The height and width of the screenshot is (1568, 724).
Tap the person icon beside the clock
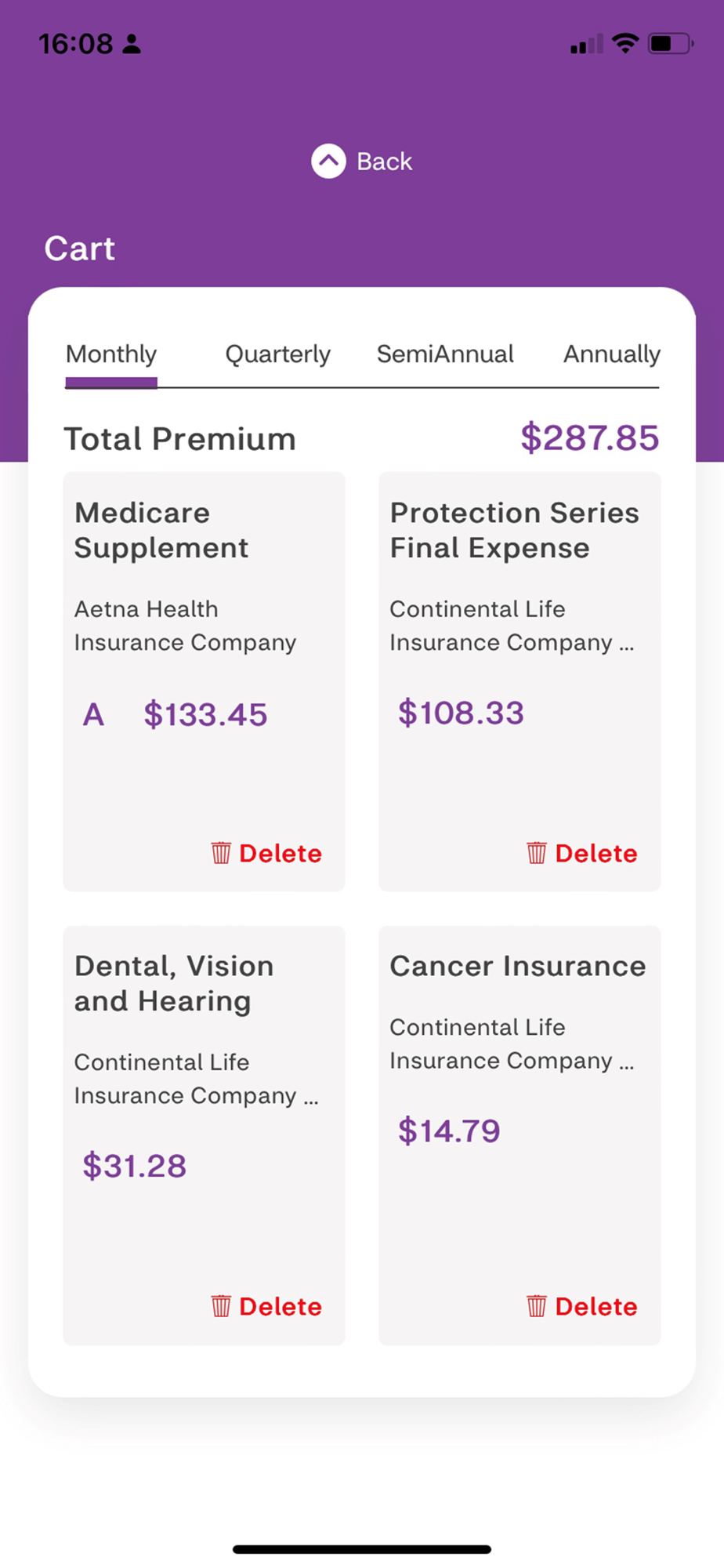pos(132,44)
